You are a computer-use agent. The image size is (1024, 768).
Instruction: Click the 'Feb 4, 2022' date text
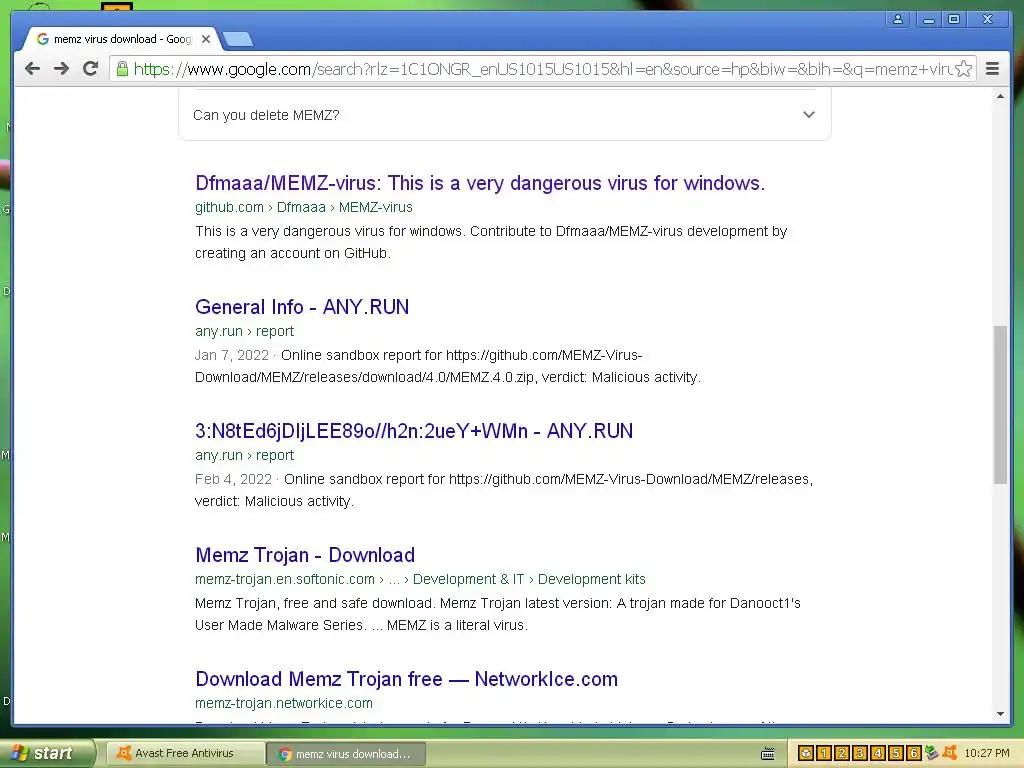click(233, 479)
